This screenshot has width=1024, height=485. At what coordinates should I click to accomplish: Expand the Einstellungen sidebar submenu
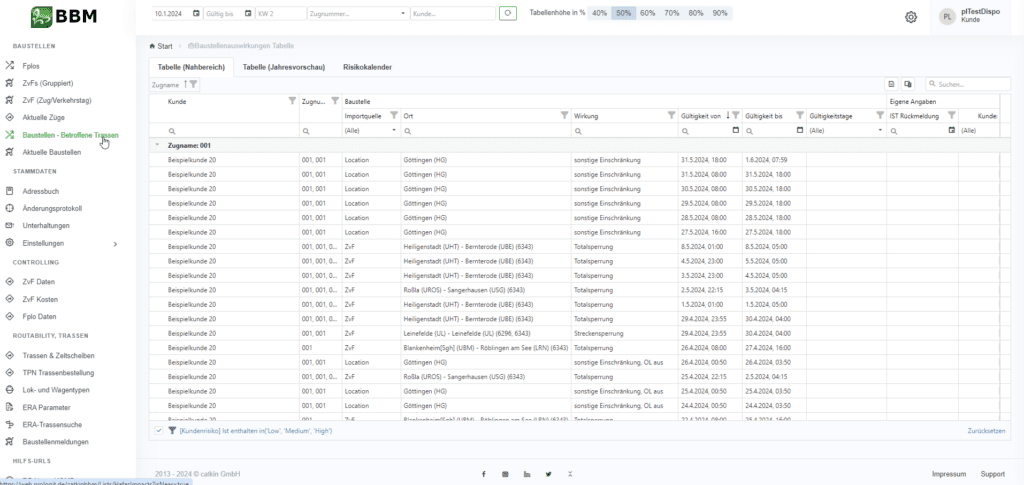tap(115, 243)
